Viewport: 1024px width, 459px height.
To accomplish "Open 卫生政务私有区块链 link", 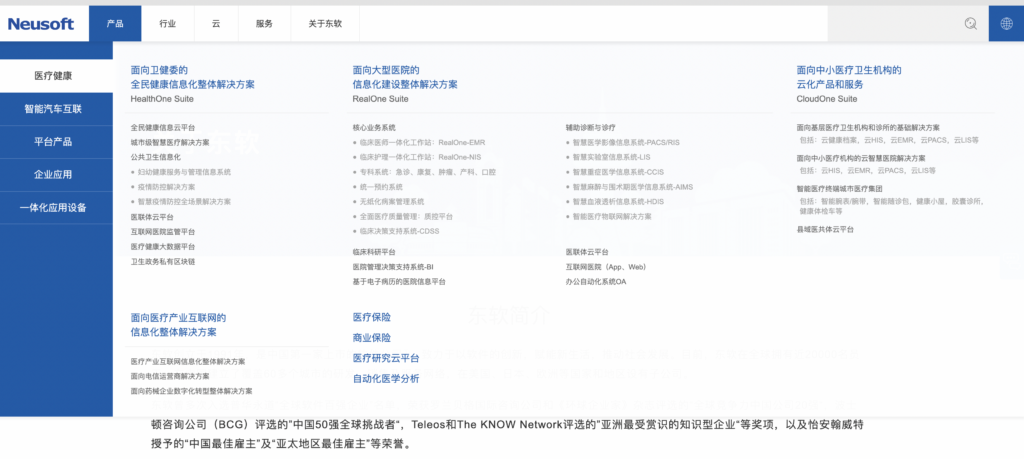I will coord(163,262).
